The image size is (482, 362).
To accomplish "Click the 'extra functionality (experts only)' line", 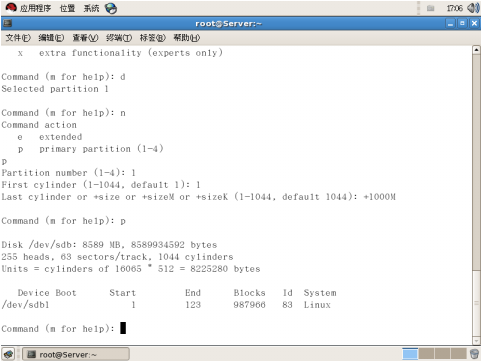I will point(131,53).
